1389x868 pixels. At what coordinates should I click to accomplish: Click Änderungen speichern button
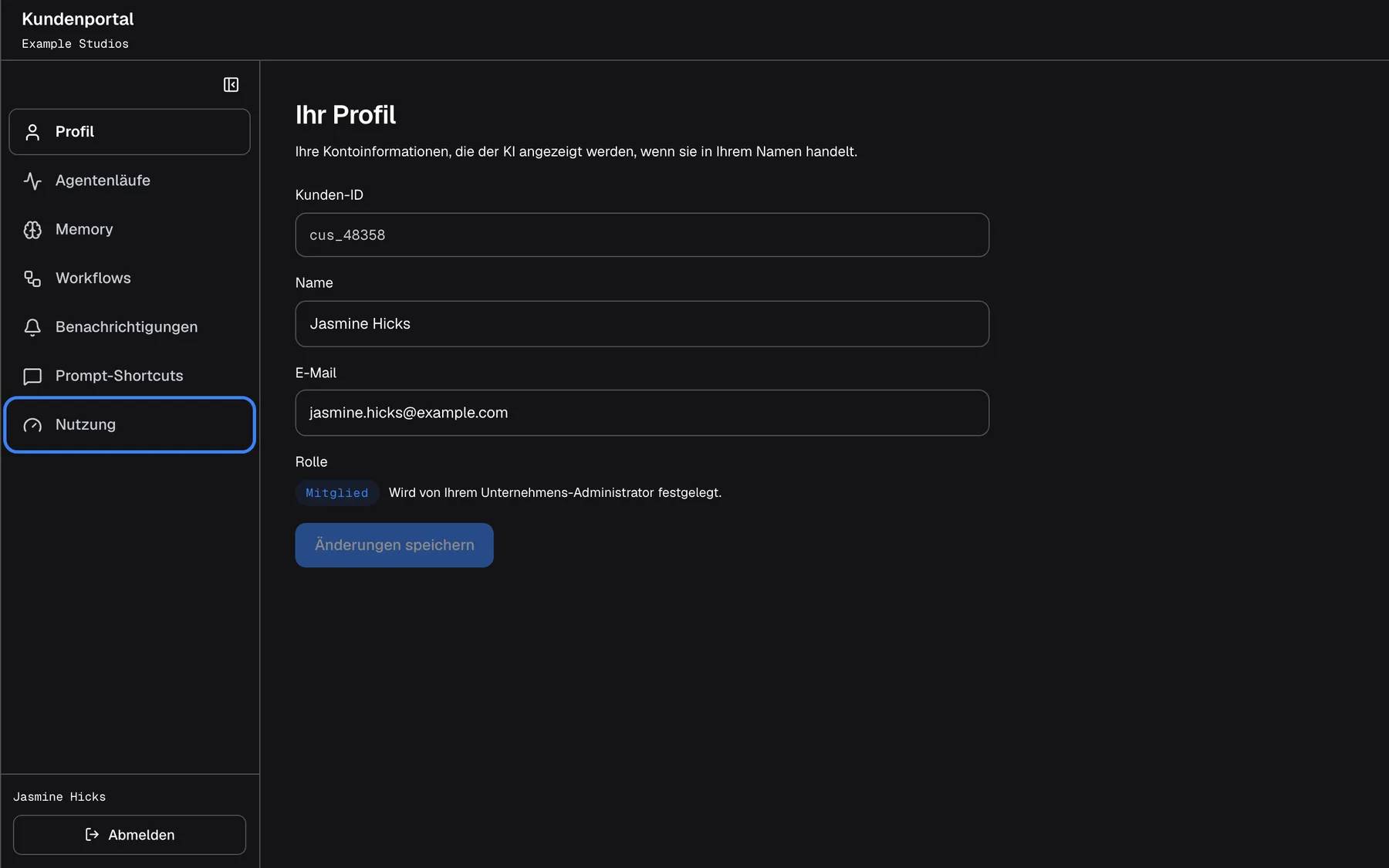(x=394, y=545)
